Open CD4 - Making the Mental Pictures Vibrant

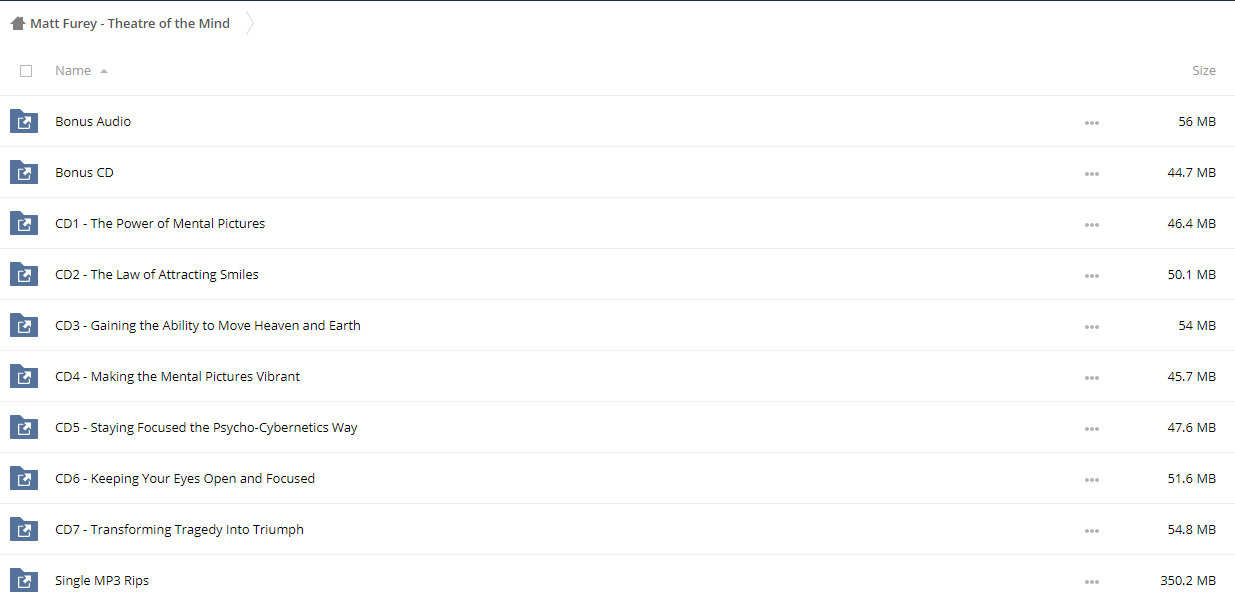178,376
